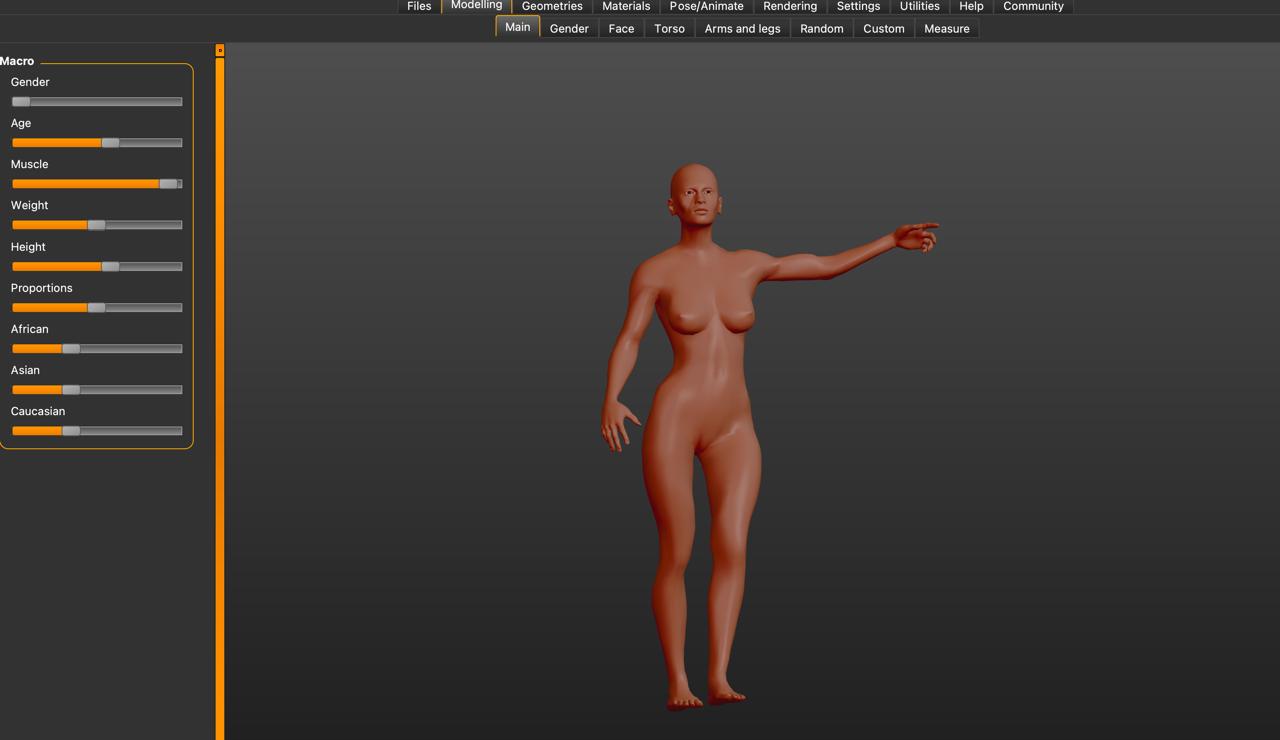This screenshot has height=740, width=1280.
Task: Click the Muscle slider handle
Action: pos(168,184)
